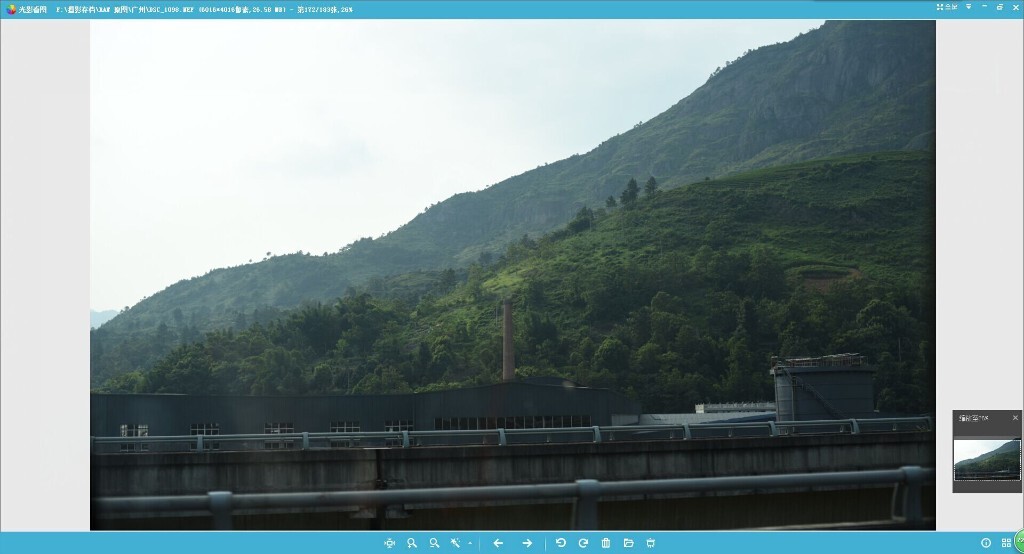This screenshot has height=554, width=1024.
Task: Click the navigator preview thumbnail
Action: 987,460
